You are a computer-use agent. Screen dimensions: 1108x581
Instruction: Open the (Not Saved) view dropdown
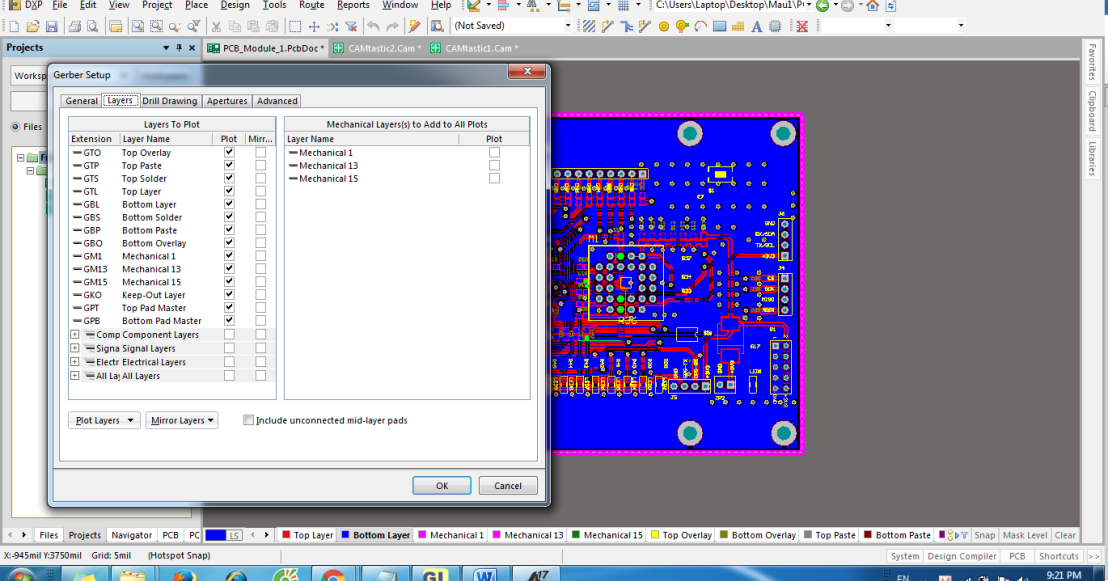(x=567, y=26)
